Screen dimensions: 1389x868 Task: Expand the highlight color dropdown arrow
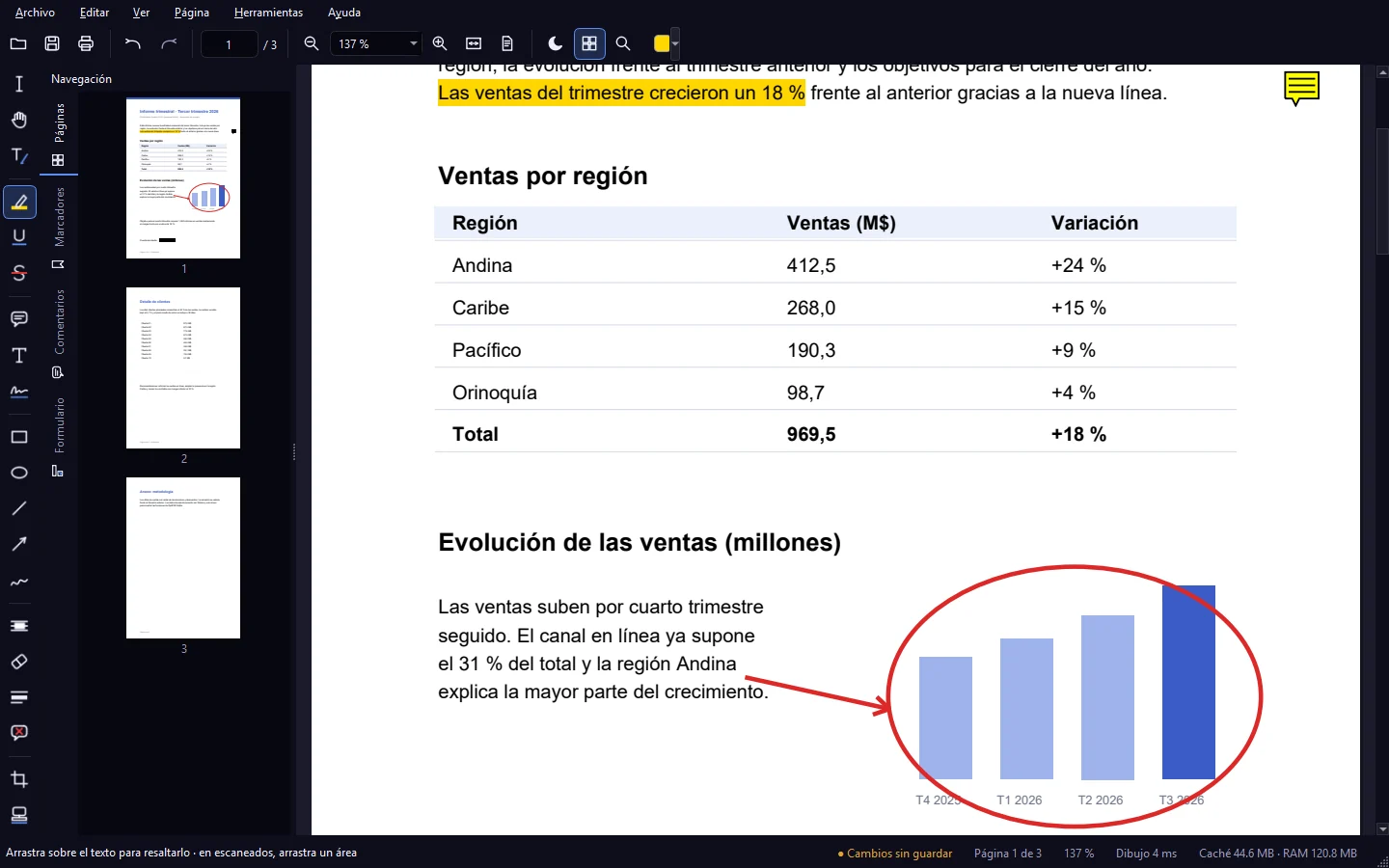point(675,43)
